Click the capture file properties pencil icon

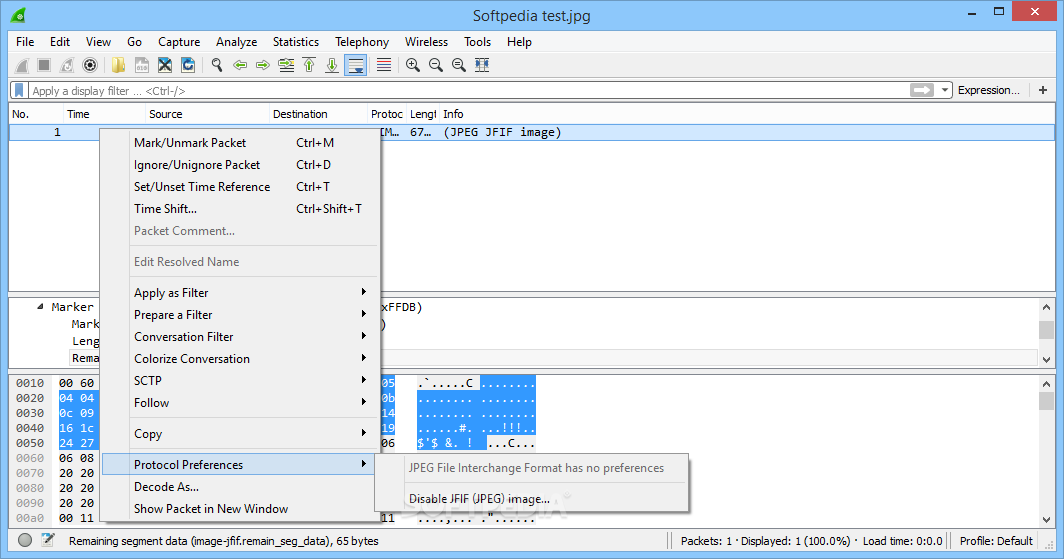coord(48,540)
